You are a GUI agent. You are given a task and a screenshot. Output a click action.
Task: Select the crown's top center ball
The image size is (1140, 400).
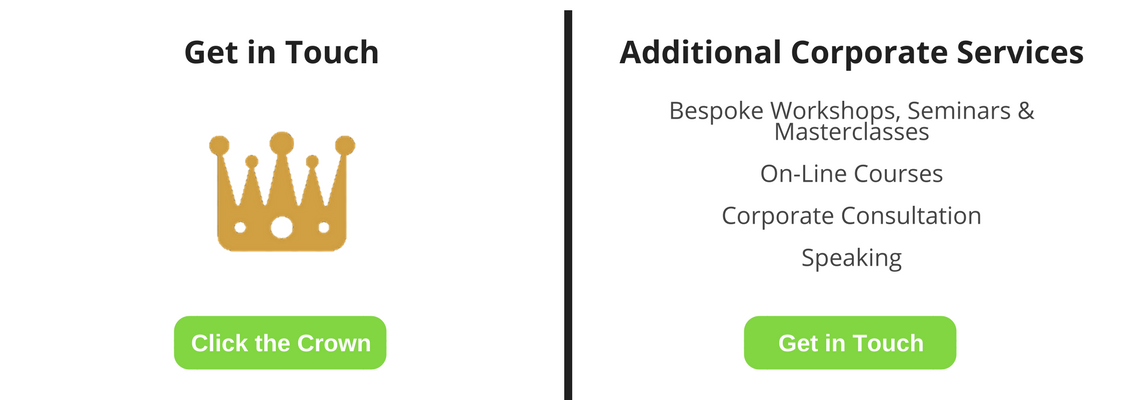point(281,143)
